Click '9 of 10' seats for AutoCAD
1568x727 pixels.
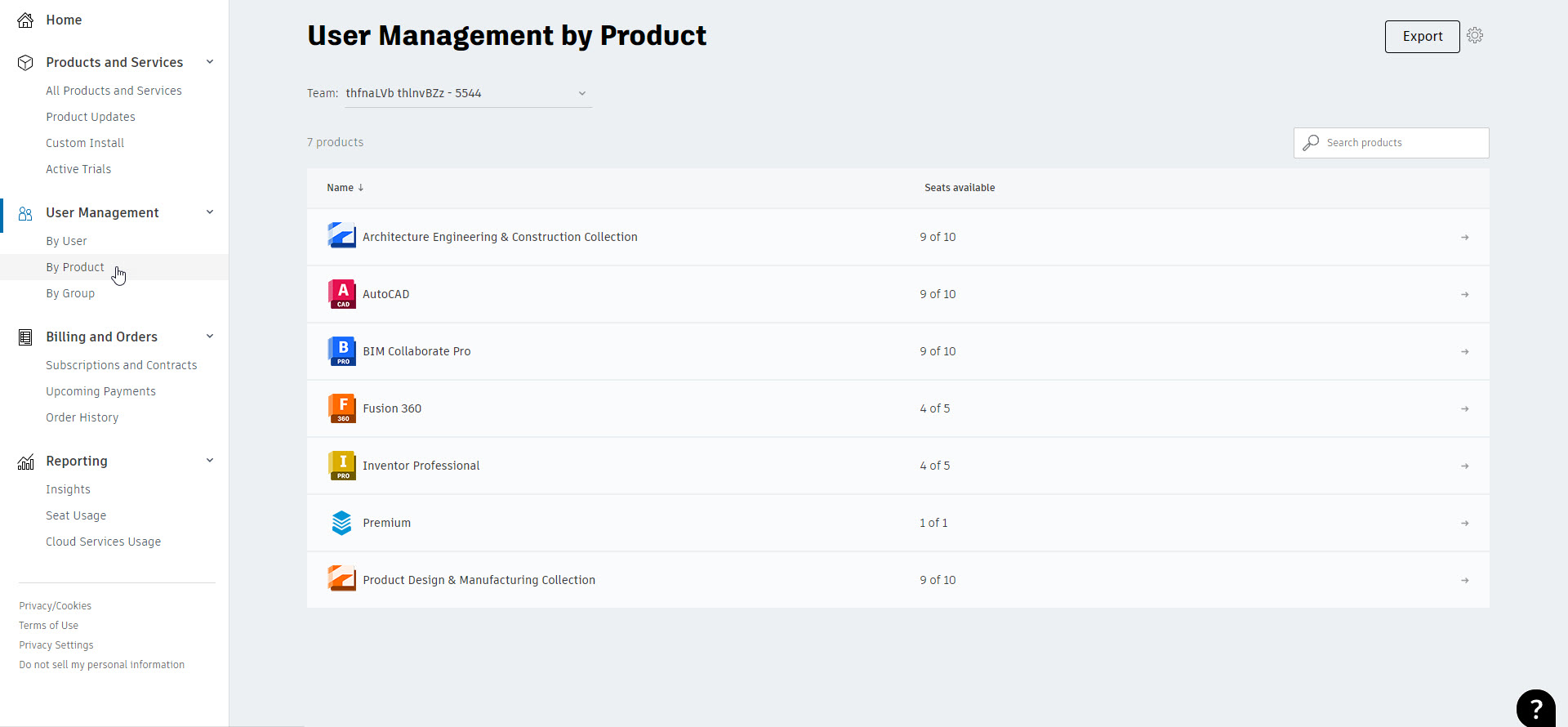pos(938,294)
